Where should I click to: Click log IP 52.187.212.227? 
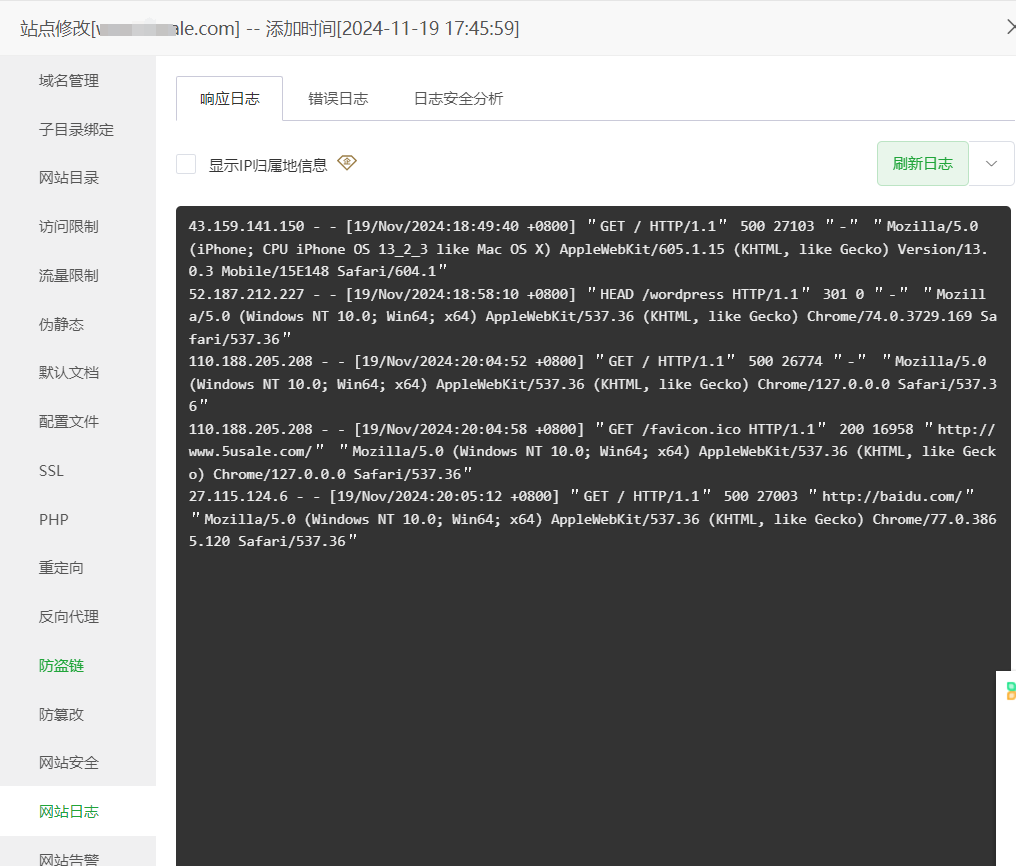click(246, 294)
